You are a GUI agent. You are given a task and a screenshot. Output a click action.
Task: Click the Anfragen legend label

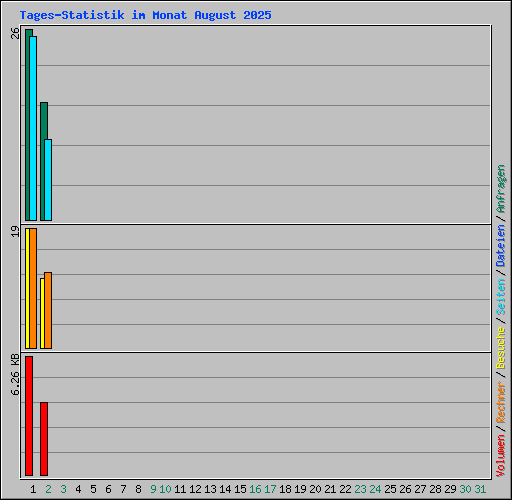click(500, 189)
